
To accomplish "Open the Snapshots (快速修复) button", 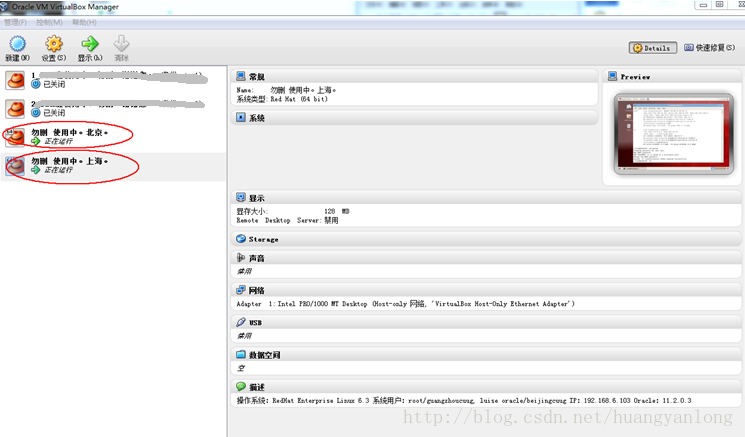I will (x=709, y=48).
